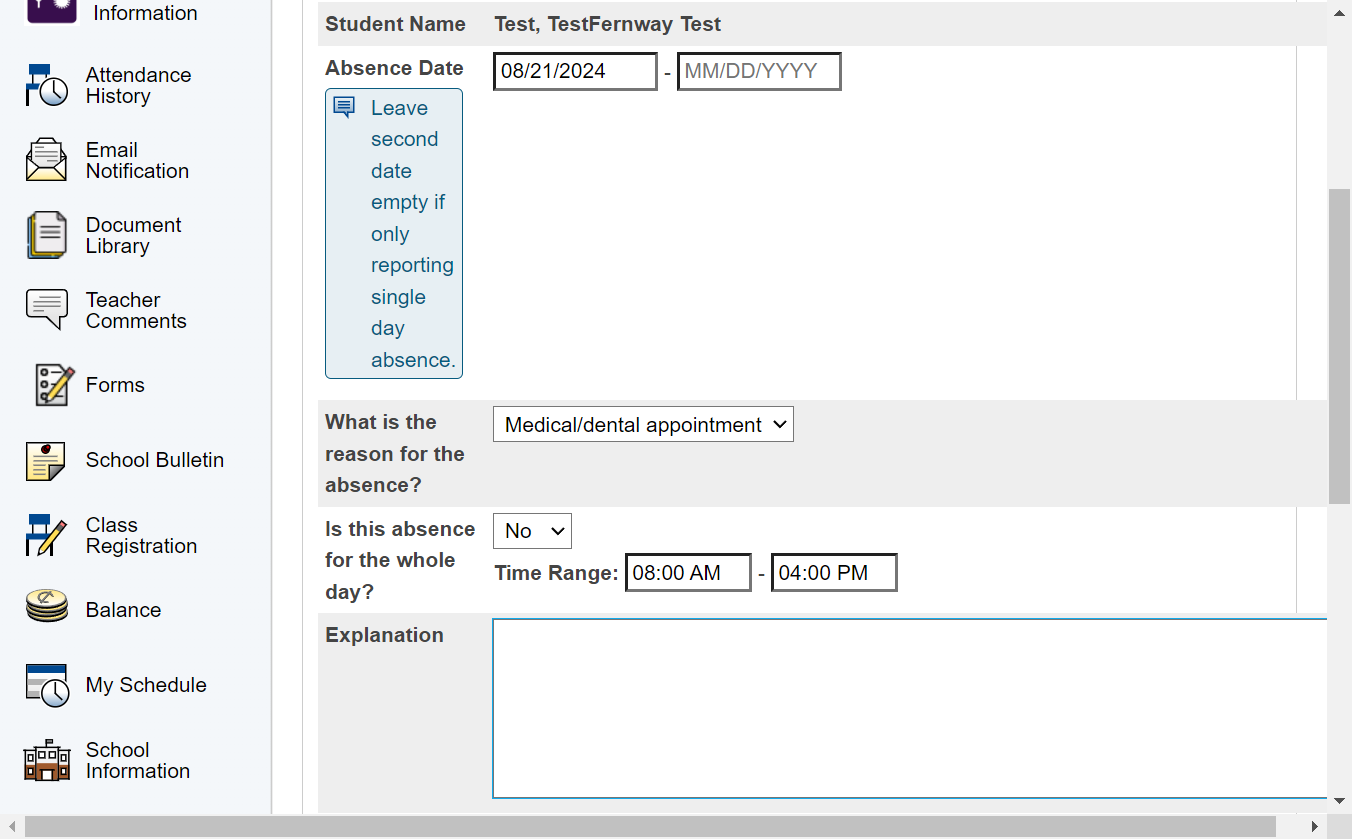Navigate to Document Library
The height and width of the screenshot is (839, 1352).
point(133,235)
